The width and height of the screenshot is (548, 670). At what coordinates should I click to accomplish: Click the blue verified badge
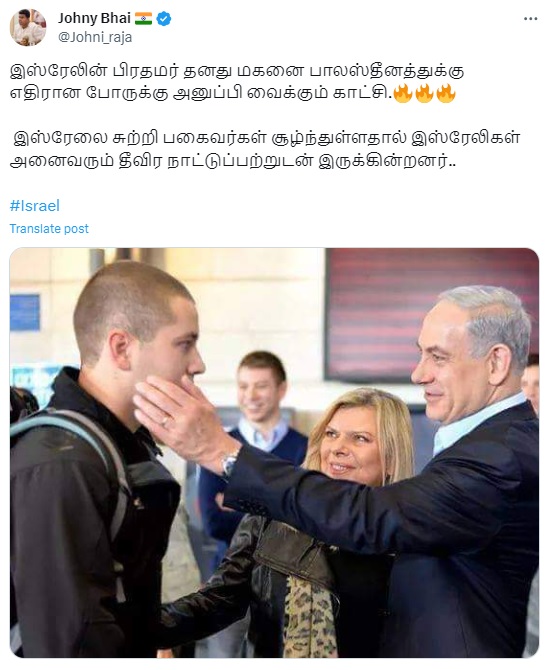pyautogui.click(x=164, y=18)
